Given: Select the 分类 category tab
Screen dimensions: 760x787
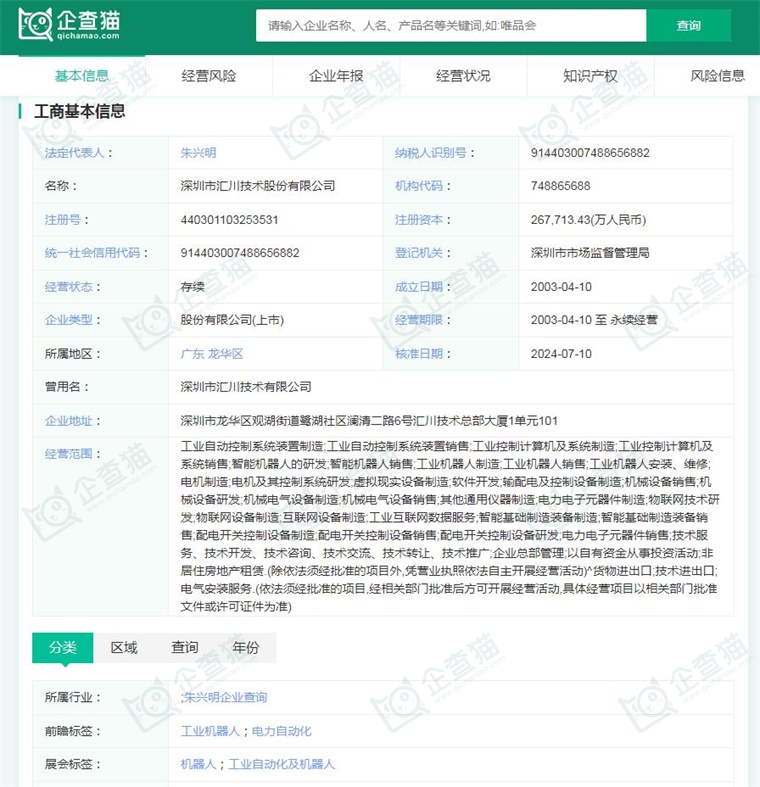Looking at the screenshot, I should pos(62,648).
